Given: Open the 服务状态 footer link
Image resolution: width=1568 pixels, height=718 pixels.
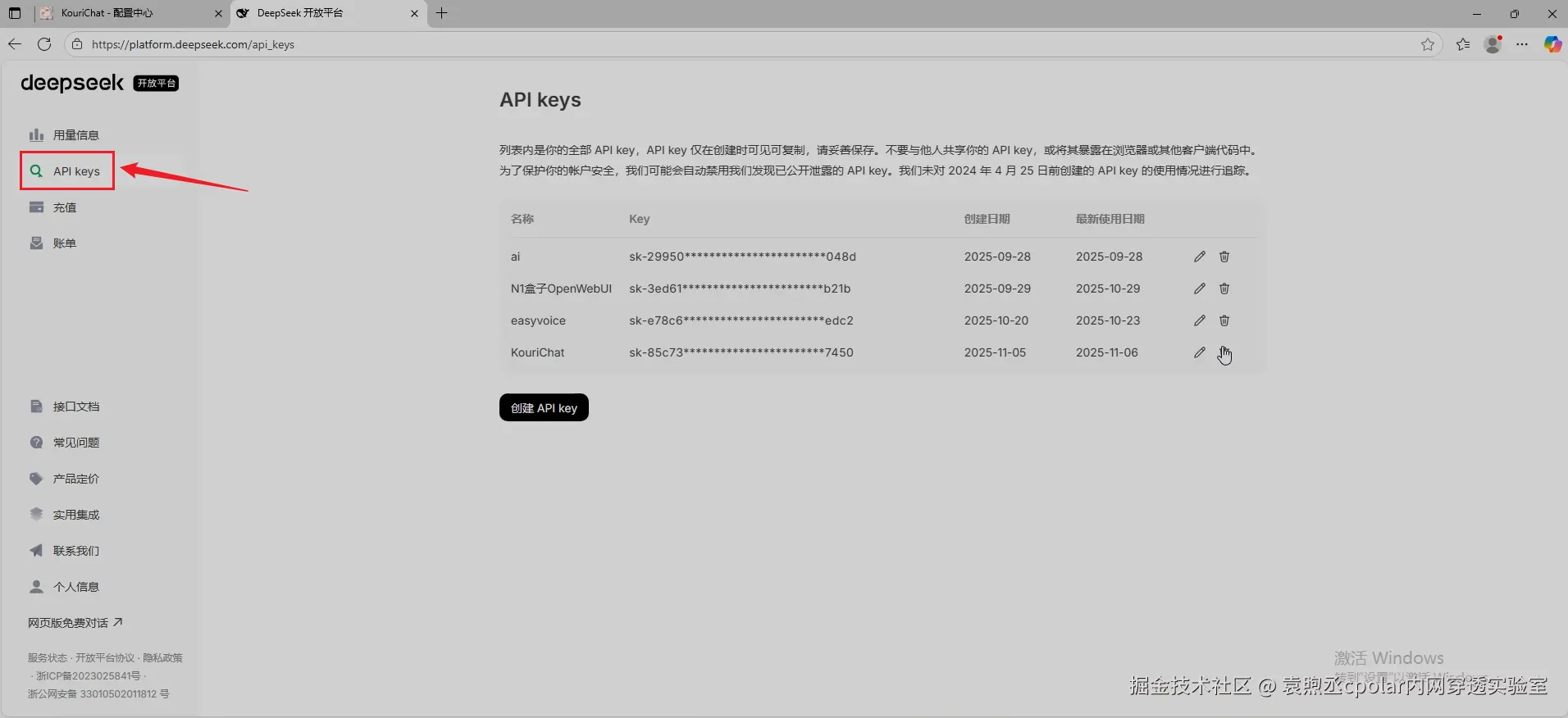Looking at the screenshot, I should click(x=48, y=658).
